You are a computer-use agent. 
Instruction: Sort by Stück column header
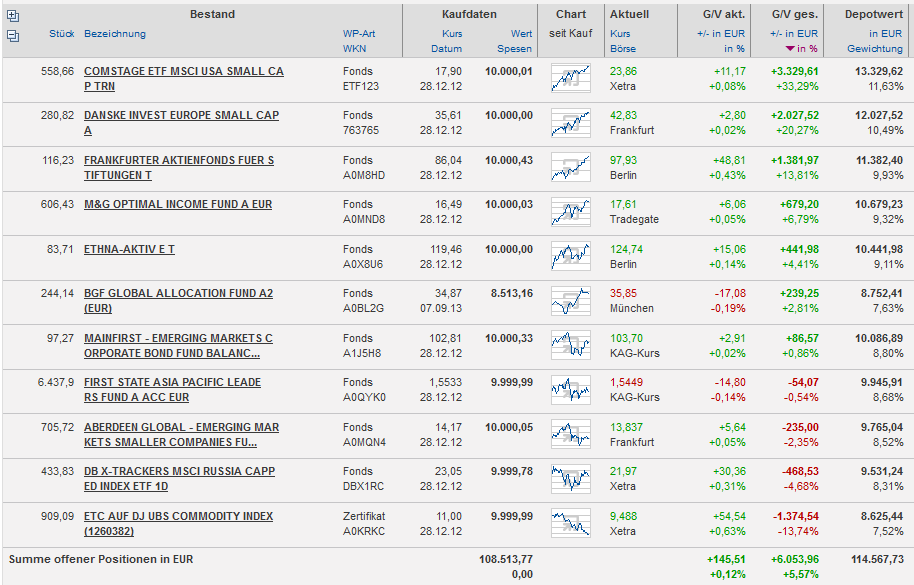62,34
